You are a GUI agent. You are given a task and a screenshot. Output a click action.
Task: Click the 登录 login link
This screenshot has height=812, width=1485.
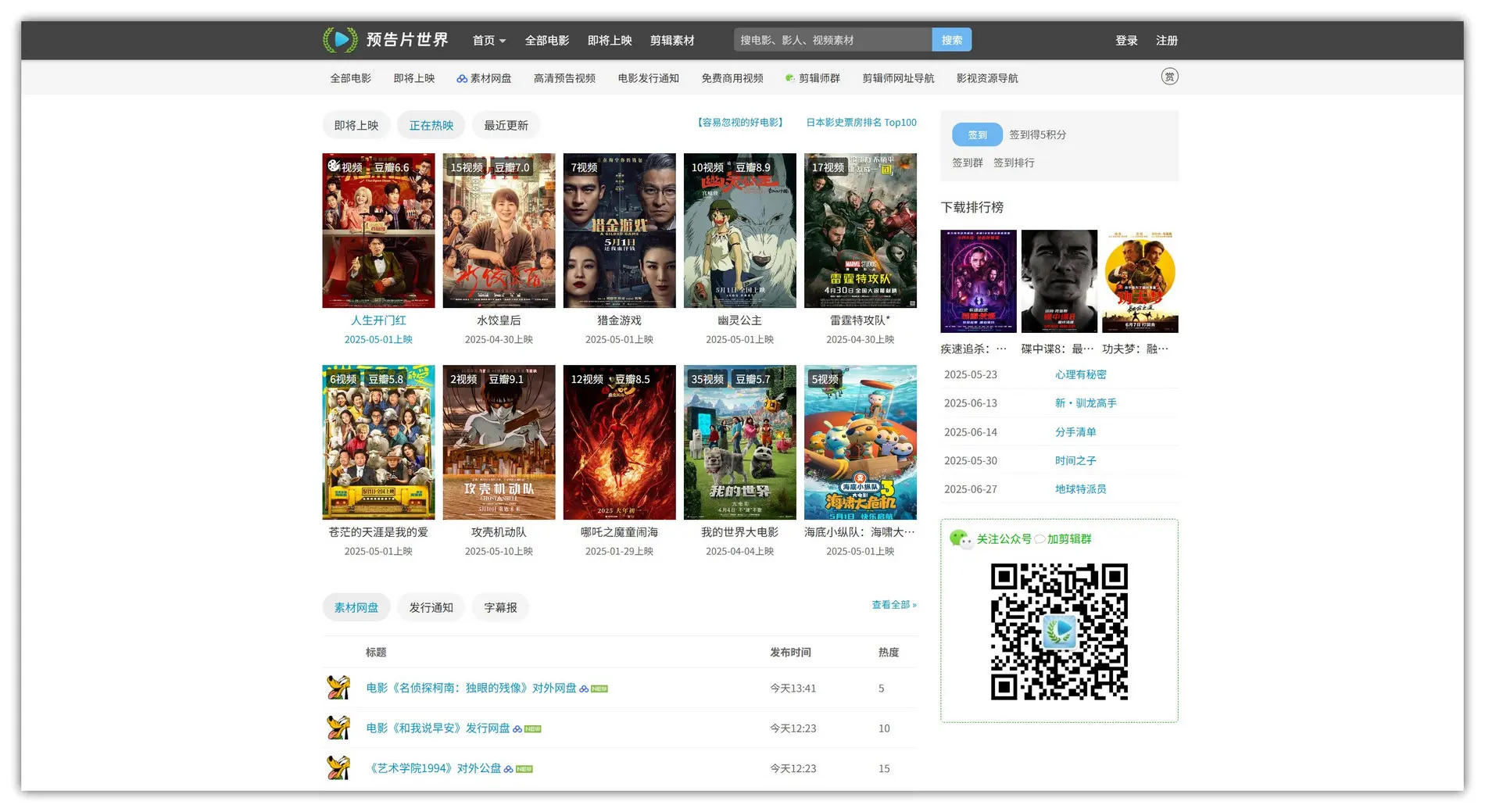1126,41
